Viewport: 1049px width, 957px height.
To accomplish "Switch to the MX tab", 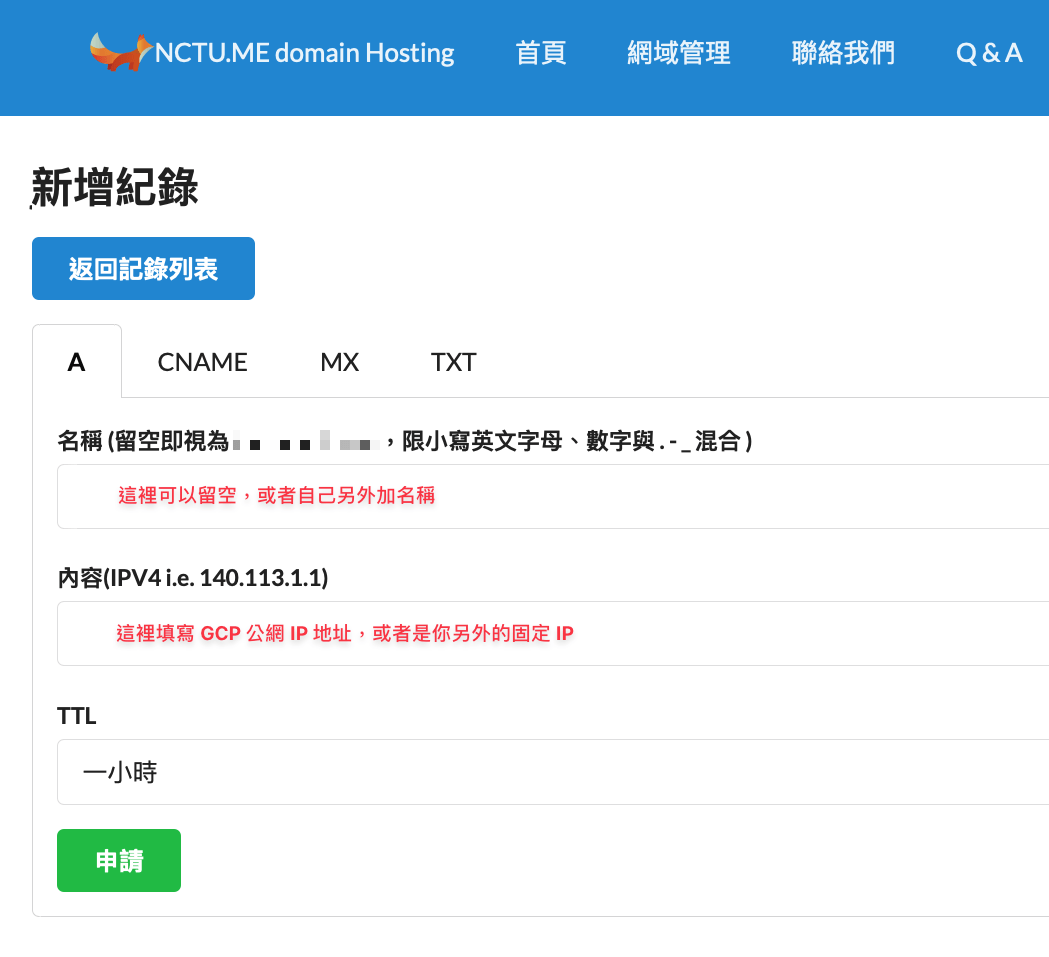I will tap(340, 362).
